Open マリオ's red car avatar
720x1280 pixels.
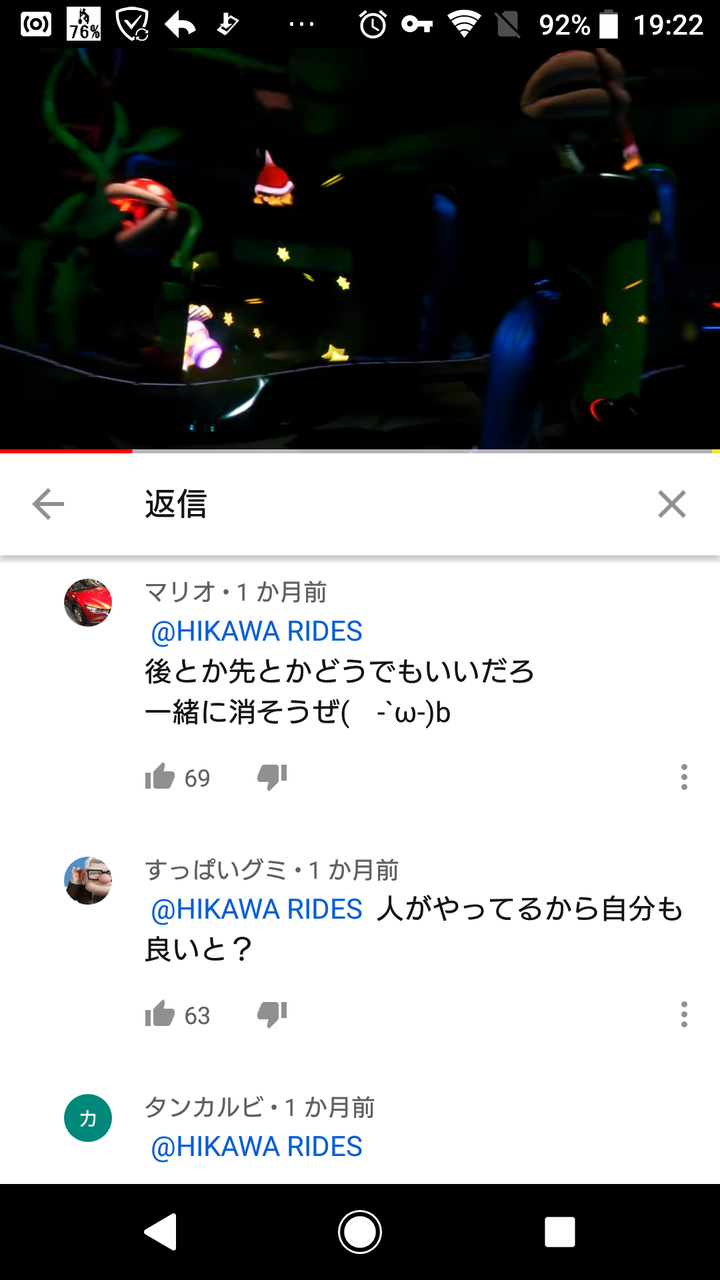coord(88,602)
